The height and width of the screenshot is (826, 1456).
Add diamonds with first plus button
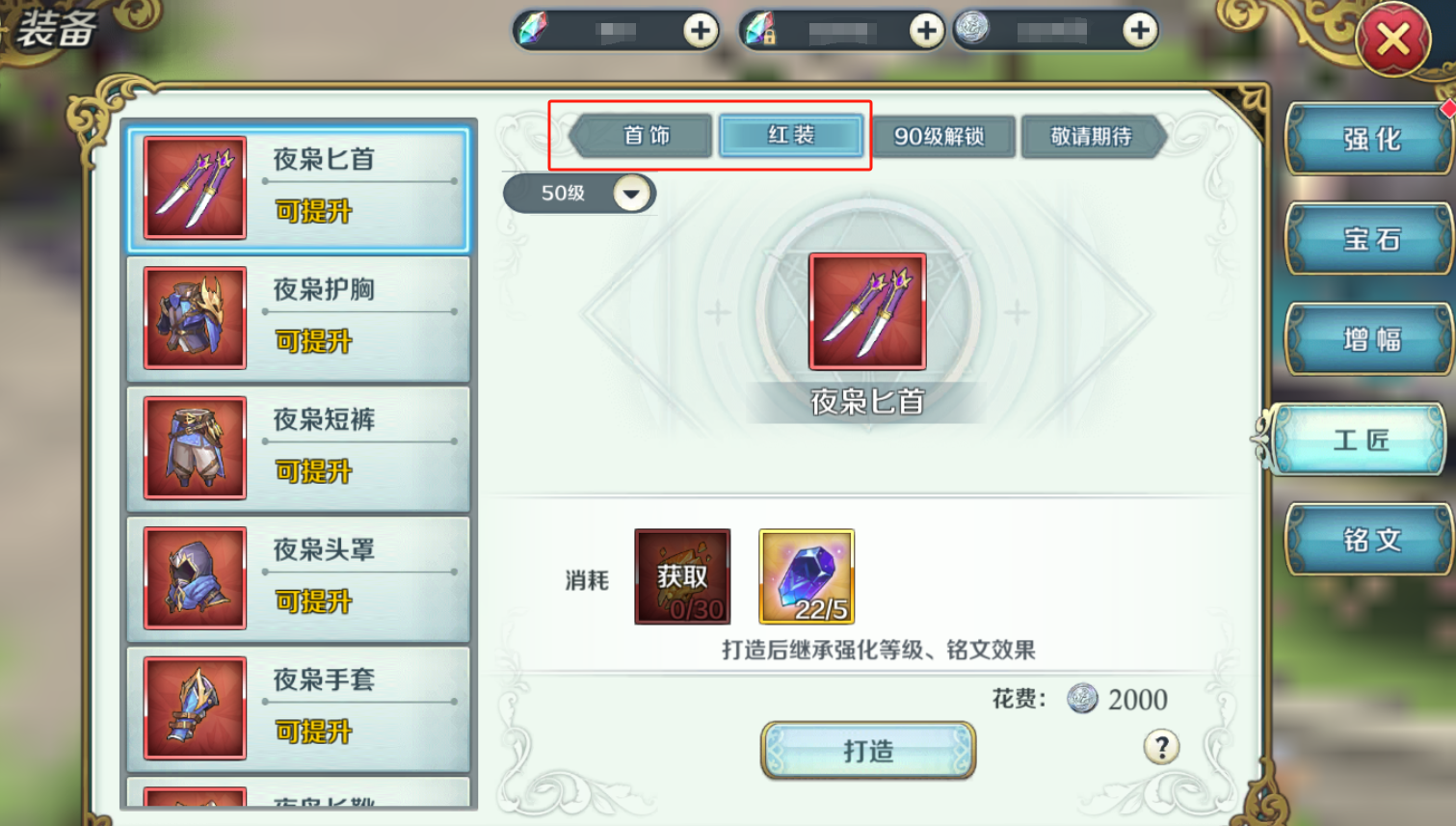[x=701, y=31]
